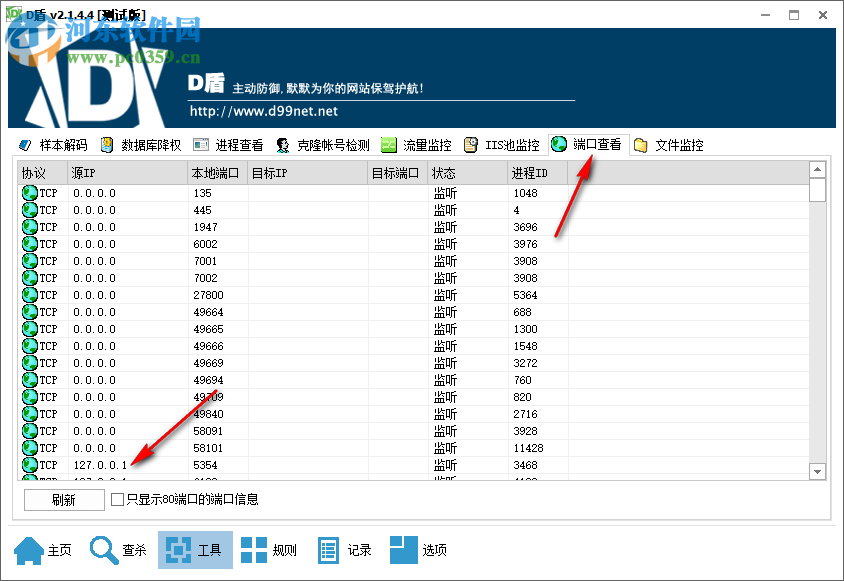Image resolution: width=844 pixels, height=581 pixels.
Task: Click globe icon in port 1947 row
Action: 30,227
